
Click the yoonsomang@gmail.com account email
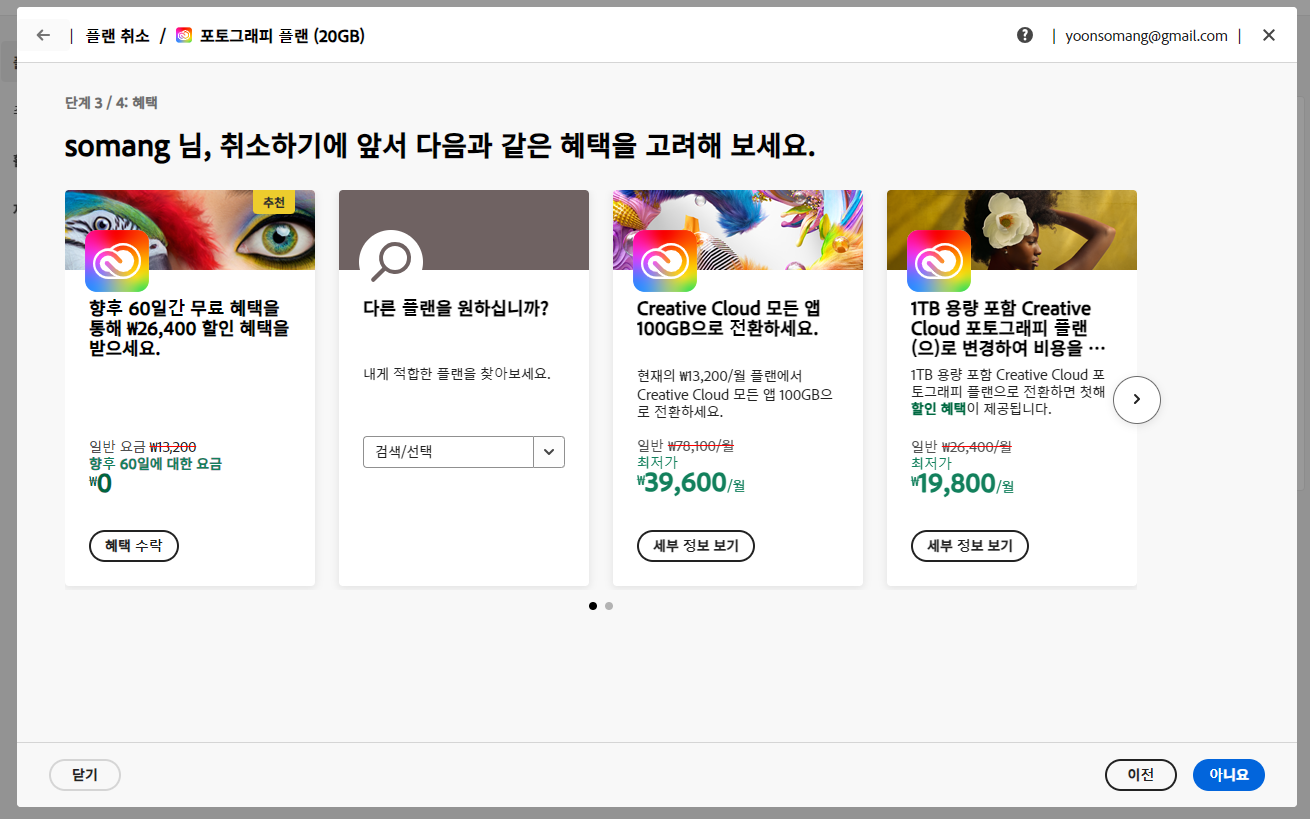pos(1147,36)
